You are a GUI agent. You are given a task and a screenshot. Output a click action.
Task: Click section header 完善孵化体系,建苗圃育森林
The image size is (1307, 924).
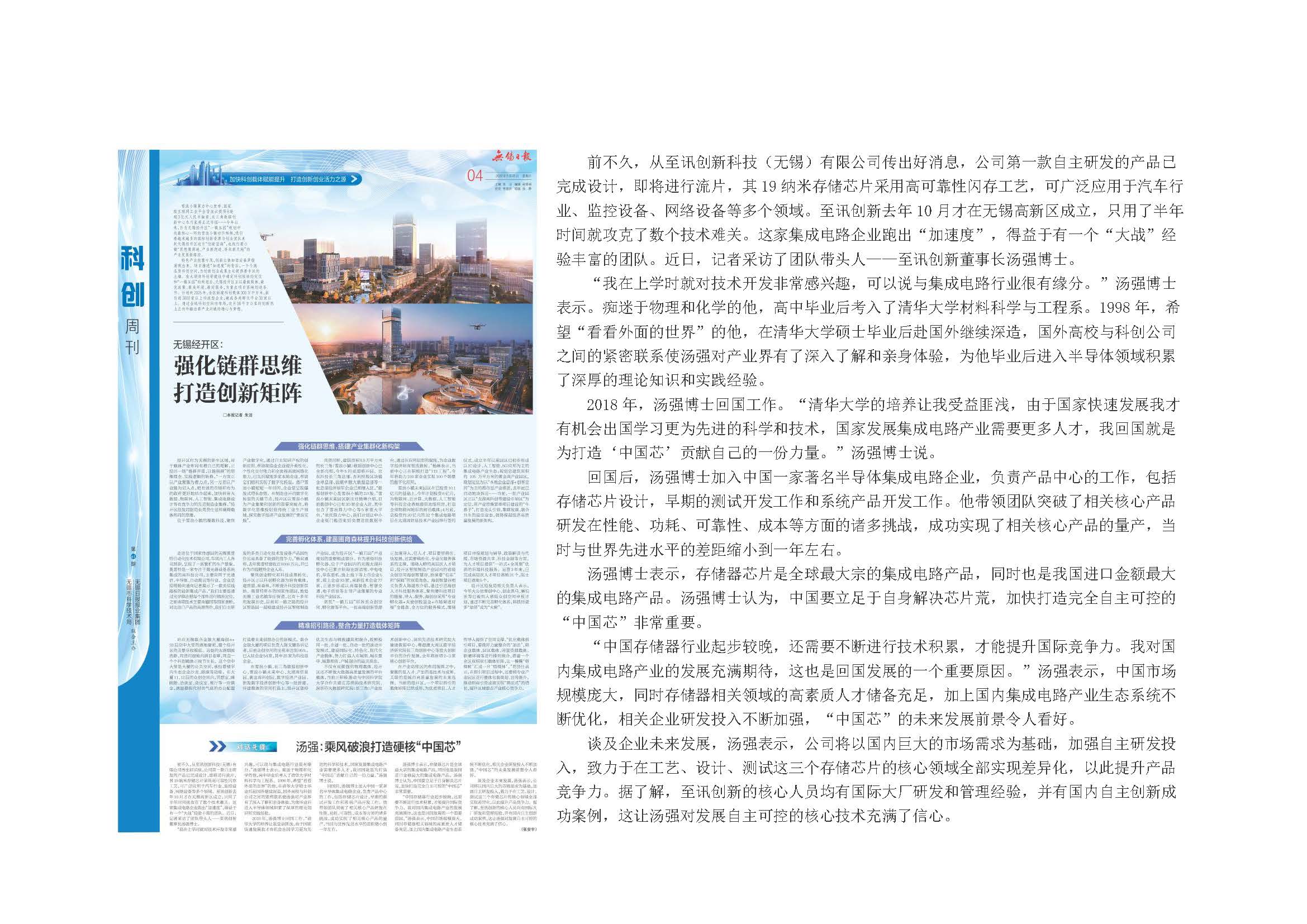click(349, 539)
